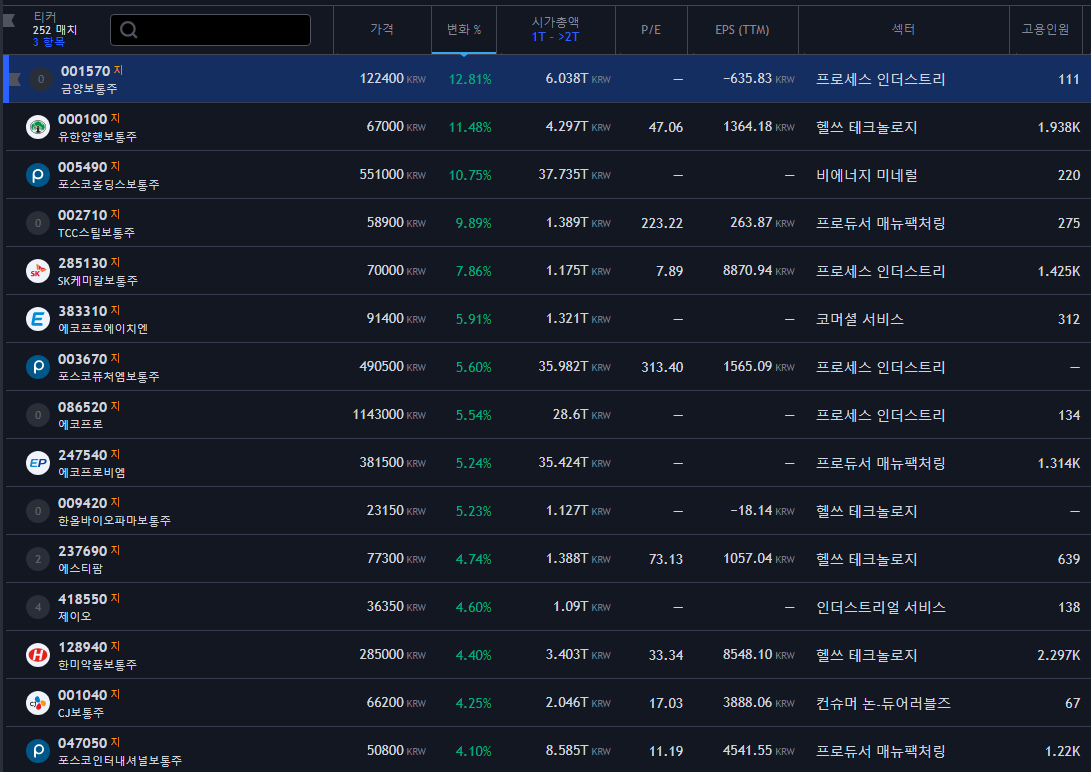Click the EP logo for 247540

(38, 463)
